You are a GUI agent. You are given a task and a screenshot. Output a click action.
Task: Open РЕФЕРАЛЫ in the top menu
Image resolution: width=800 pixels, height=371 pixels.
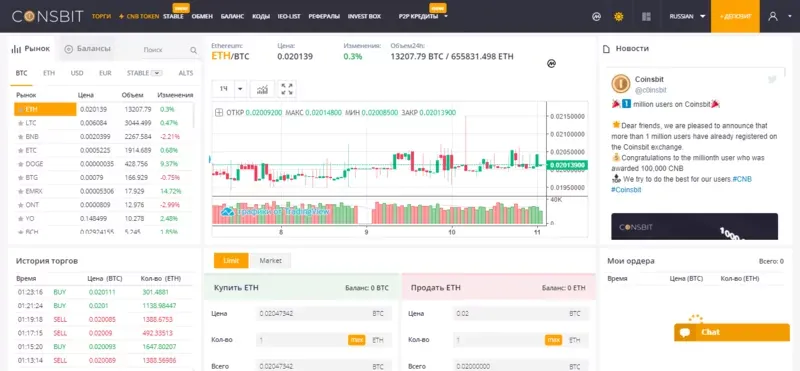point(324,16)
